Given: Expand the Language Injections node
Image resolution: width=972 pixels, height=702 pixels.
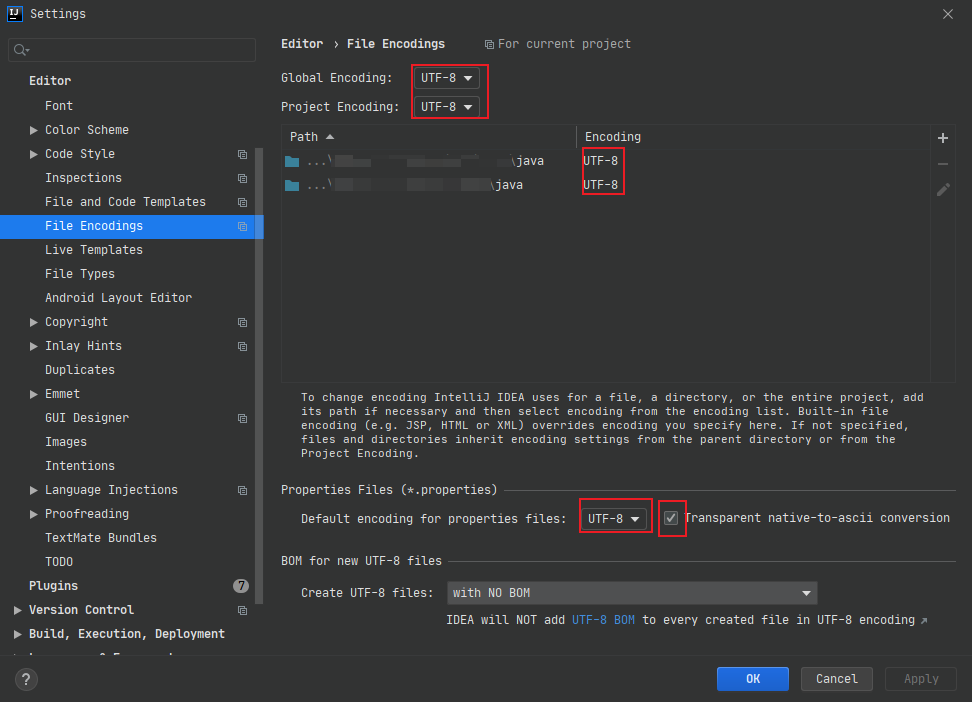Looking at the screenshot, I should click(33, 491).
